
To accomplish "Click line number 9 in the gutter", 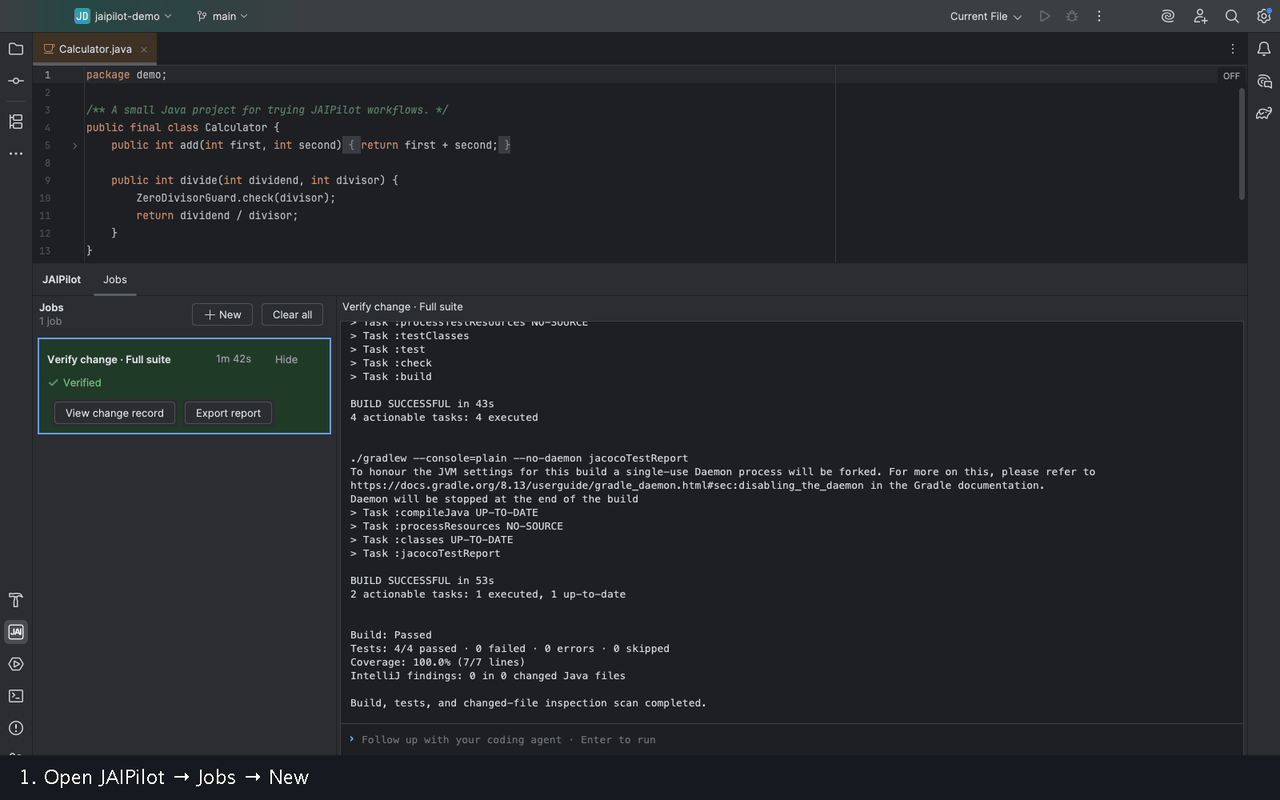I will [x=46, y=180].
